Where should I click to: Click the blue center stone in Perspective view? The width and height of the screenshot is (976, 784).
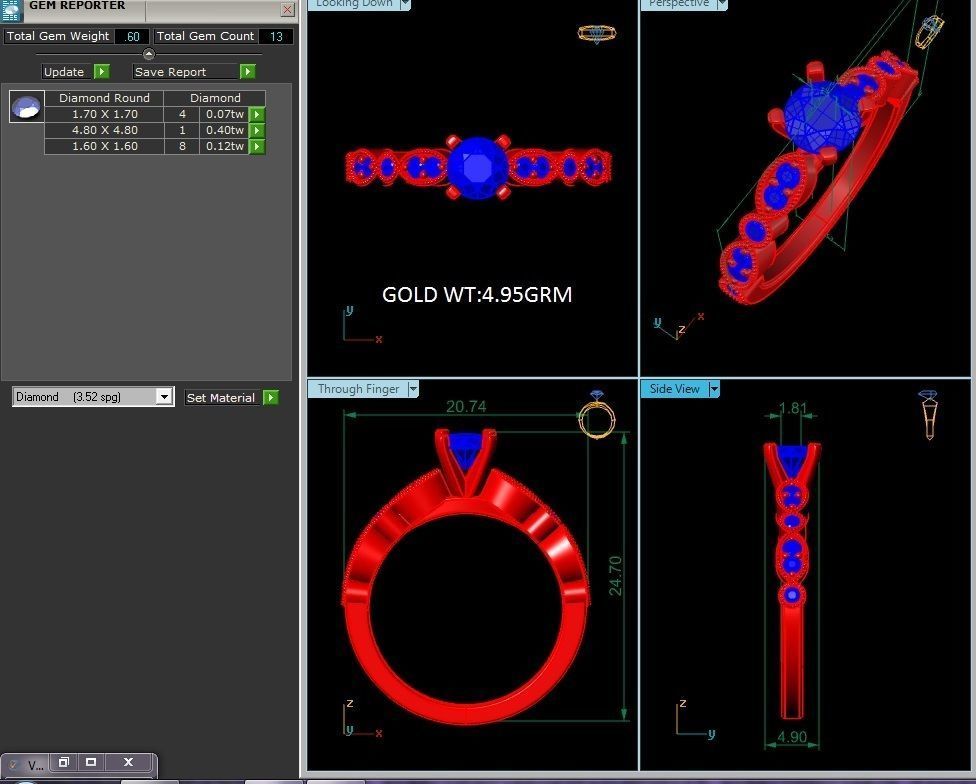[822, 117]
